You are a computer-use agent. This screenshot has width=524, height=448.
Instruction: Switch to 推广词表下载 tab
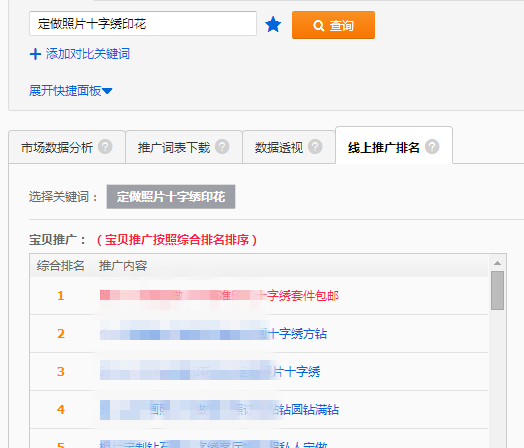coord(184,147)
